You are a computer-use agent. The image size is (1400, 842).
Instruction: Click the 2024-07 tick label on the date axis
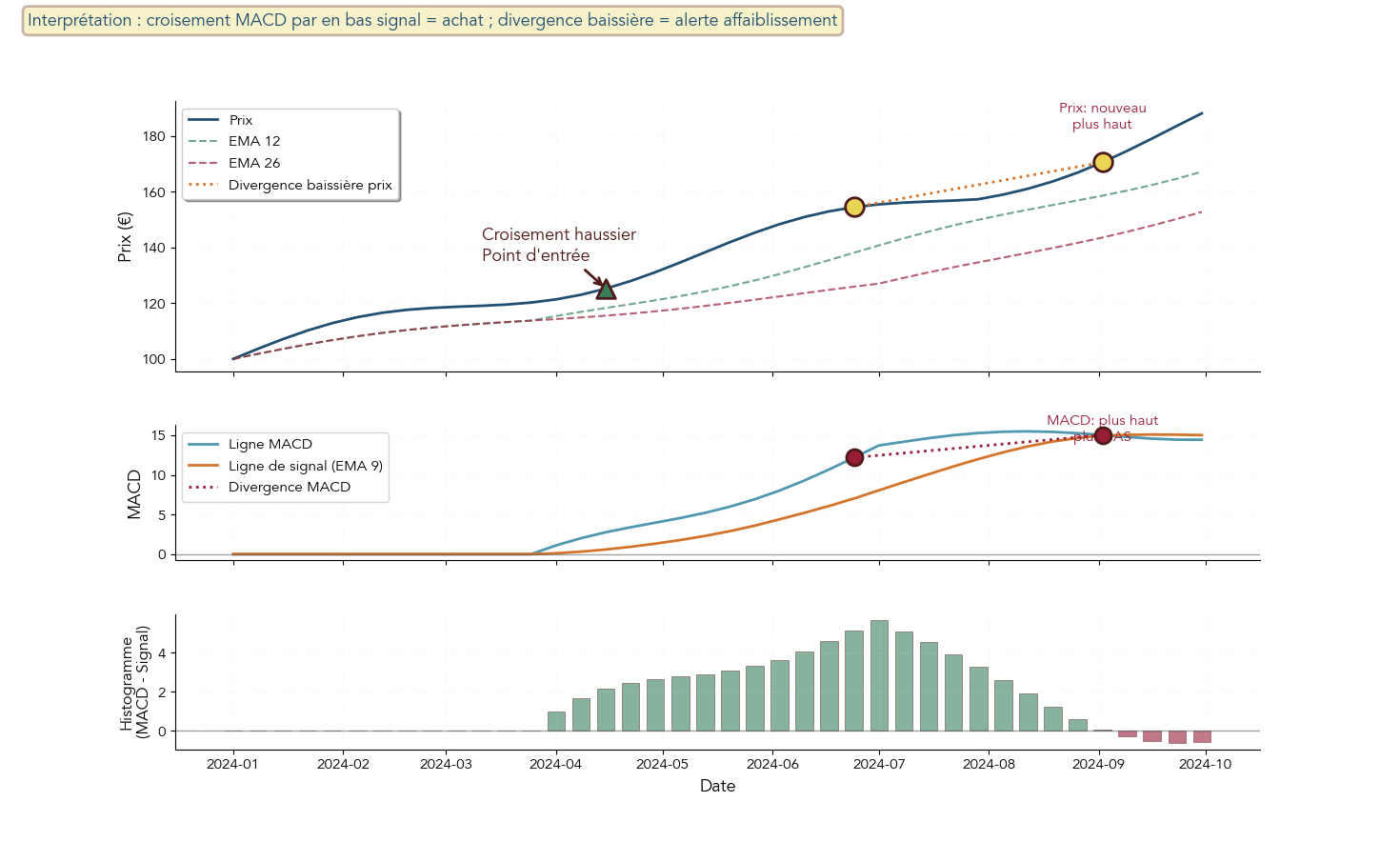[879, 764]
